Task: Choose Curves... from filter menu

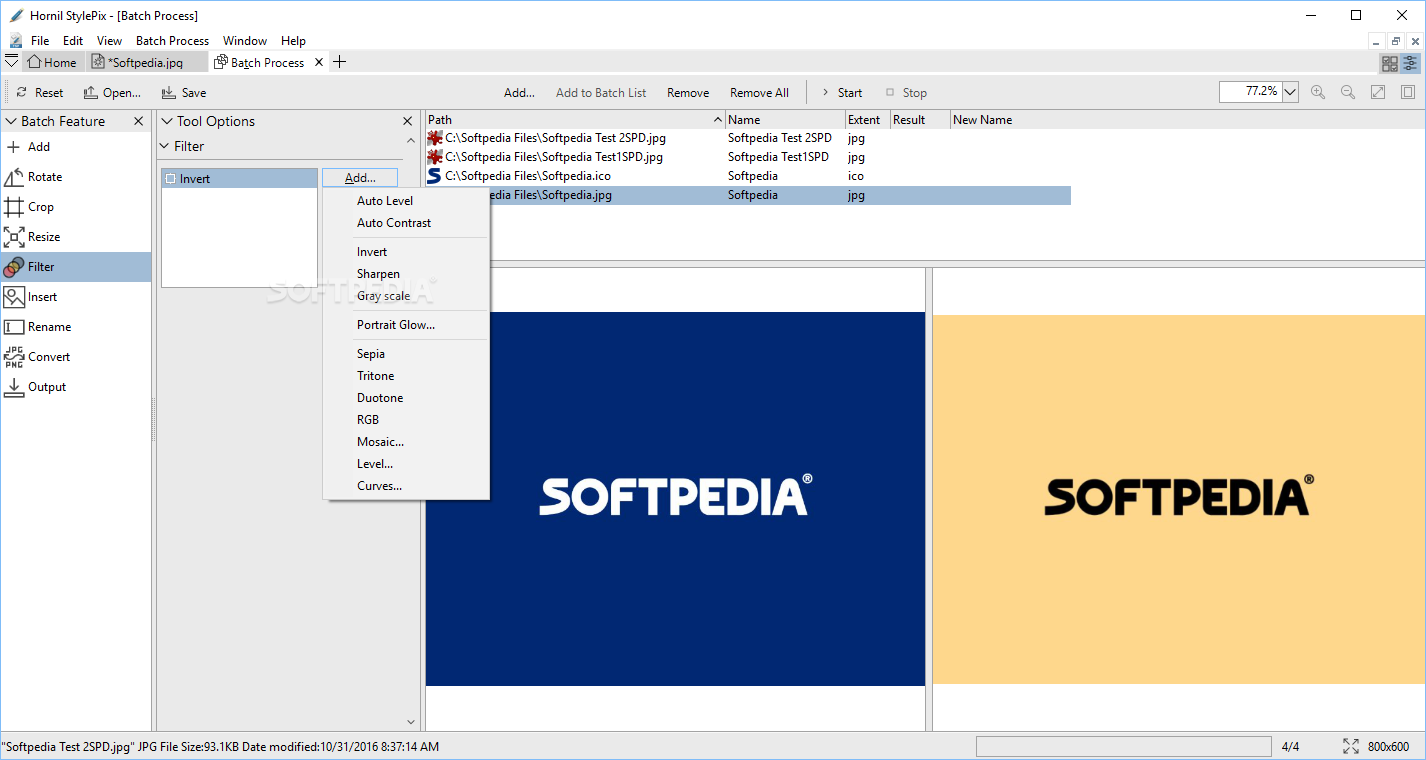Action: (x=406, y=486)
